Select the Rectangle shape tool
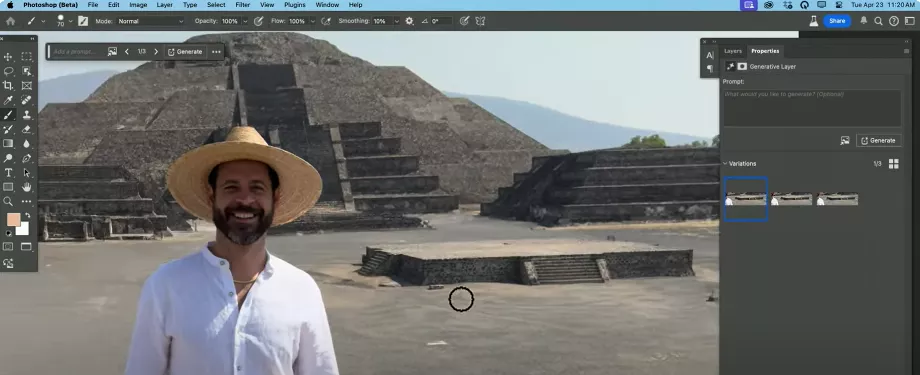Viewport: 920px width, 375px height. [x=8, y=187]
